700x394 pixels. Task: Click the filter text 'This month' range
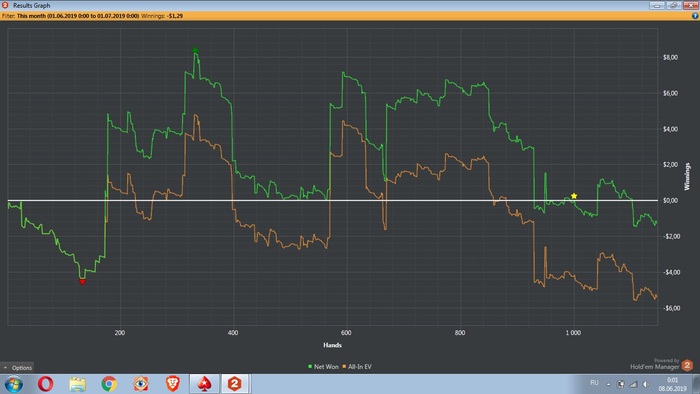click(x=78, y=16)
